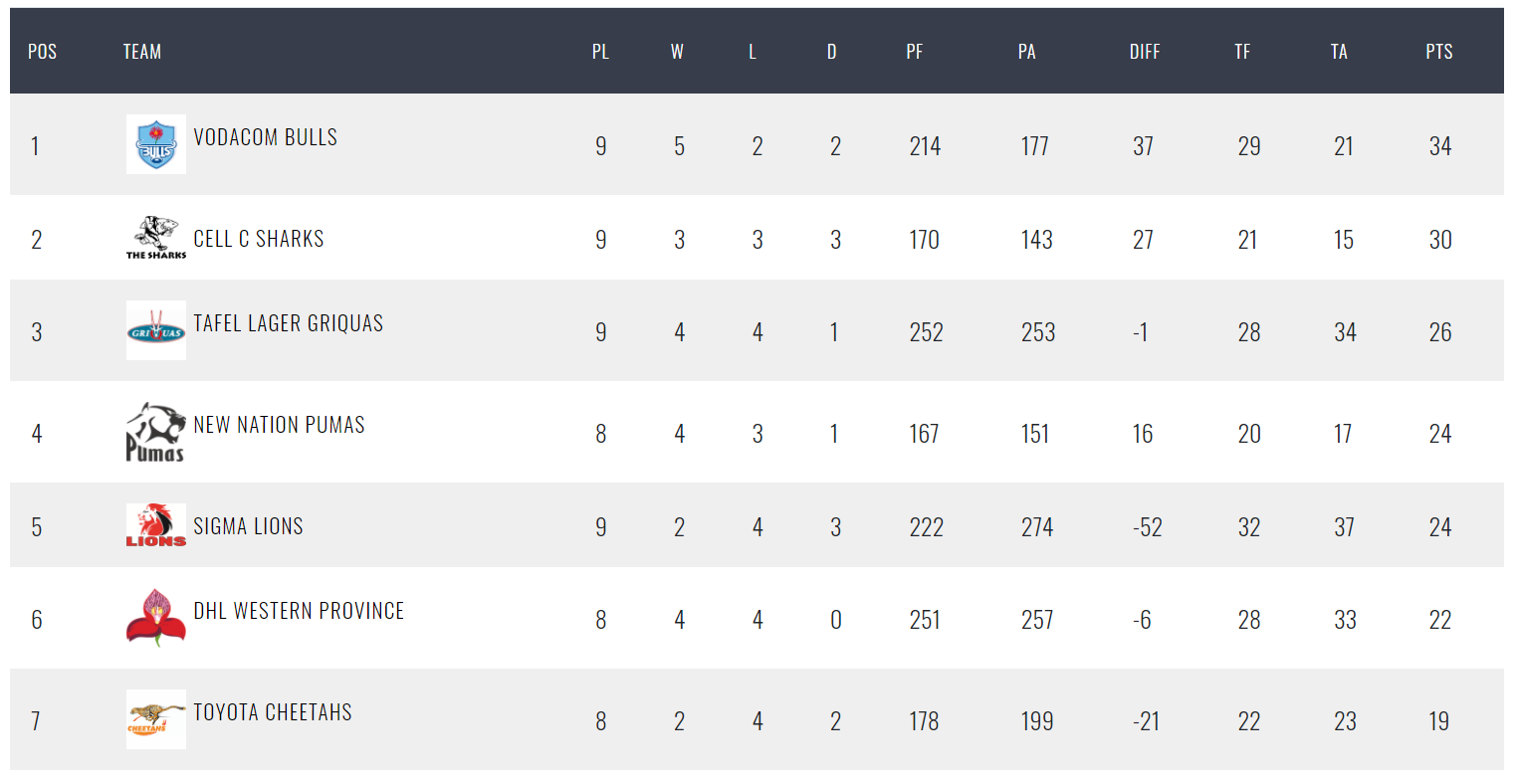Open the CELL C SHARKS team link

pyautogui.click(x=259, y=239)
